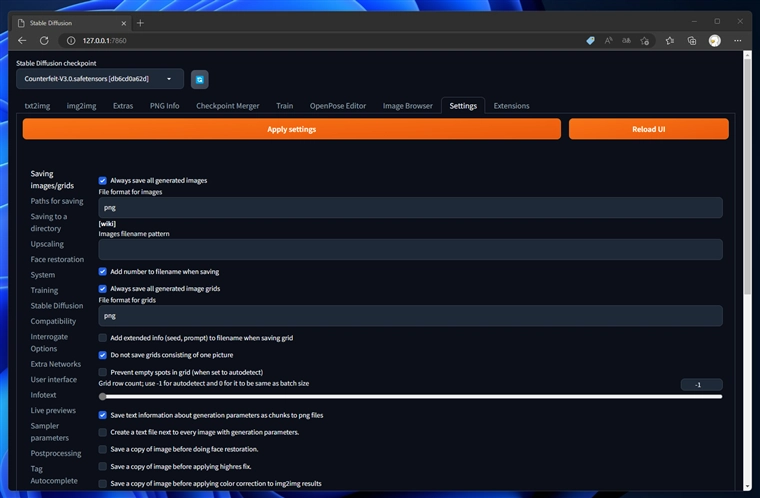The width and height of the screenshot is (760, 498).
Task: Enable Prevent empty spots in grid
Action: coord(102,372)
